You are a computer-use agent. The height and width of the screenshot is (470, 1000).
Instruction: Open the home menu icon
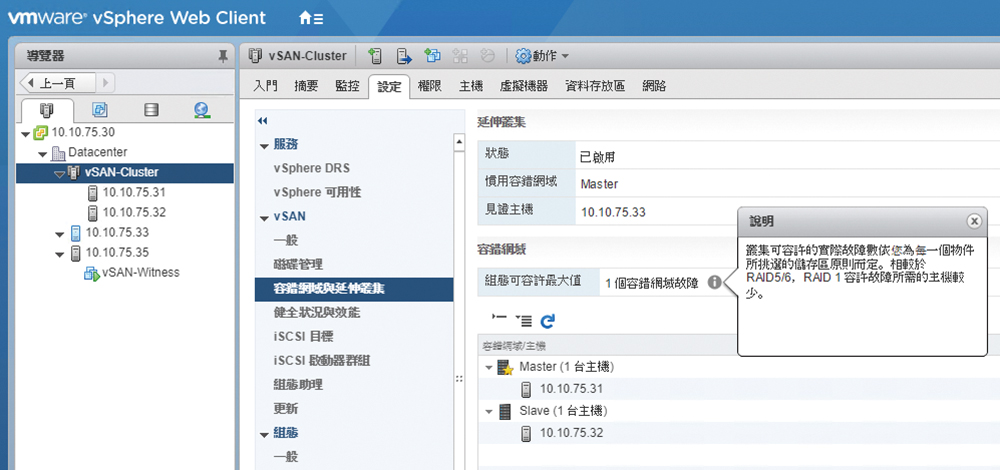tap(311, 18)
